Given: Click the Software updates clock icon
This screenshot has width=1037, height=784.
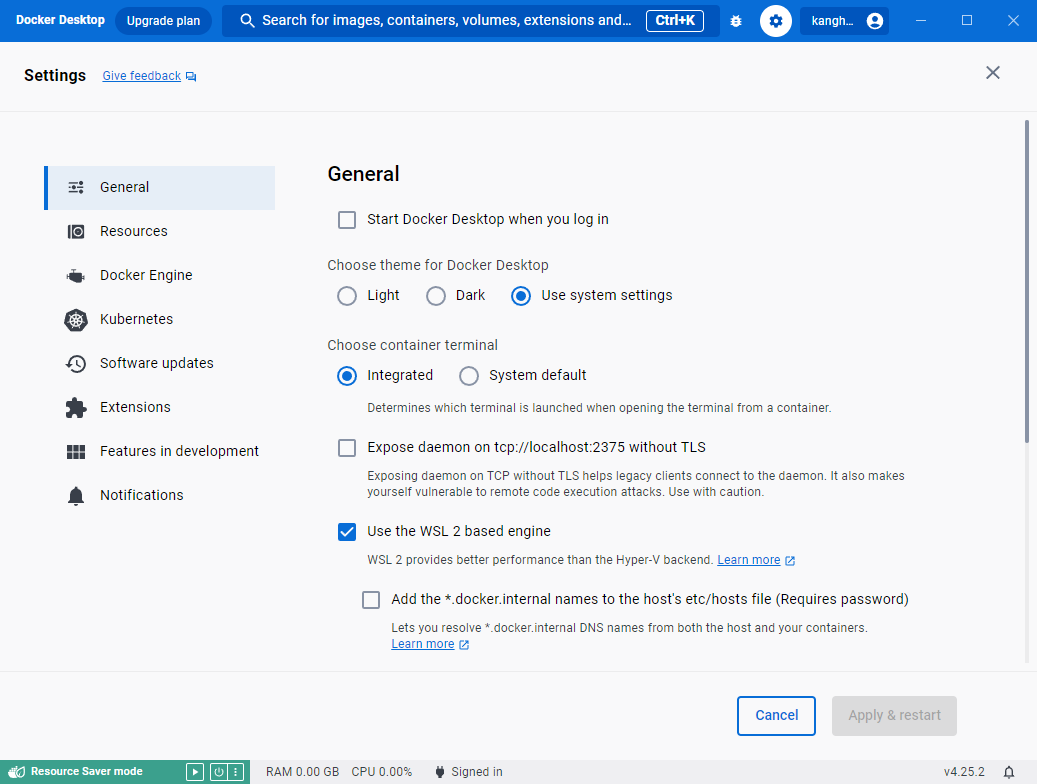Looking at the screenshot, I should (x=76, y=363).
